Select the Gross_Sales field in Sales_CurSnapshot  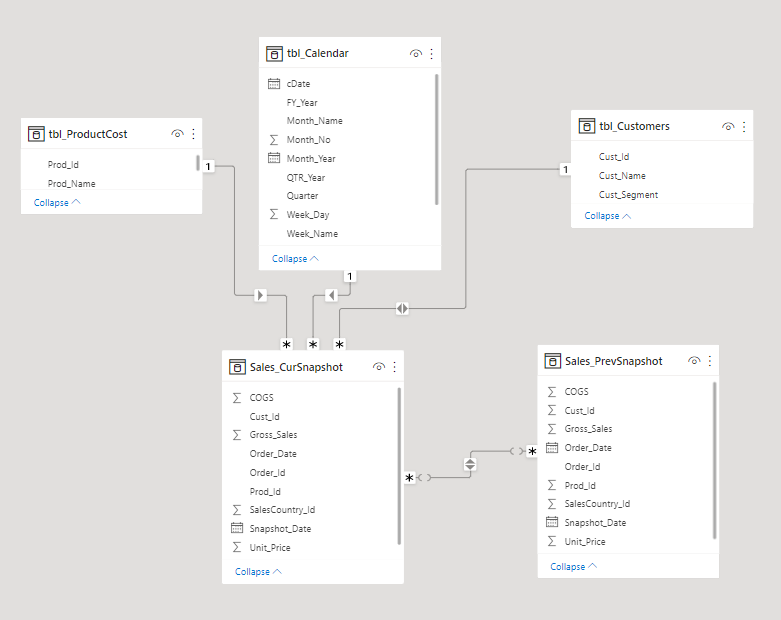(x=273, y=435)
